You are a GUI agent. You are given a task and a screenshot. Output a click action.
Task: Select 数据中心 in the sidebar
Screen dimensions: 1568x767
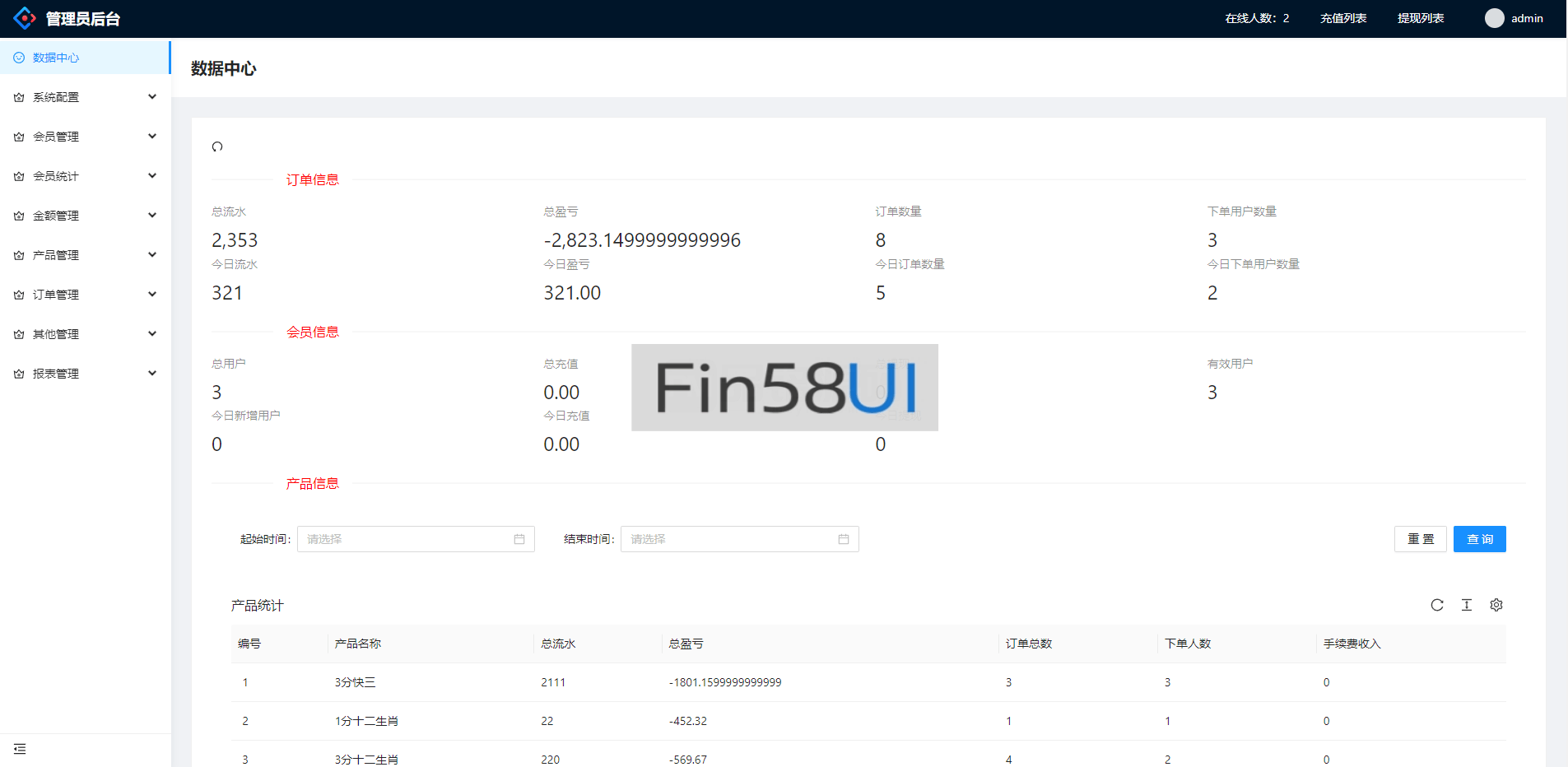(56, 58)
